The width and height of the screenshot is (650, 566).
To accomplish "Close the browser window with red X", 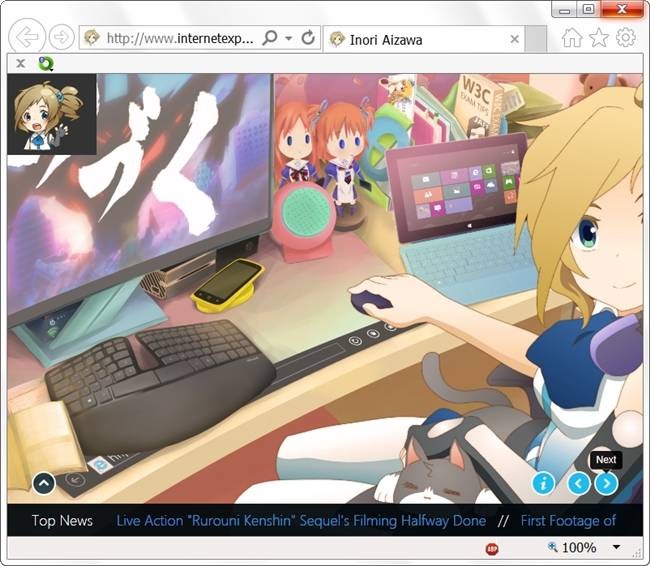I will click(622, 10).
